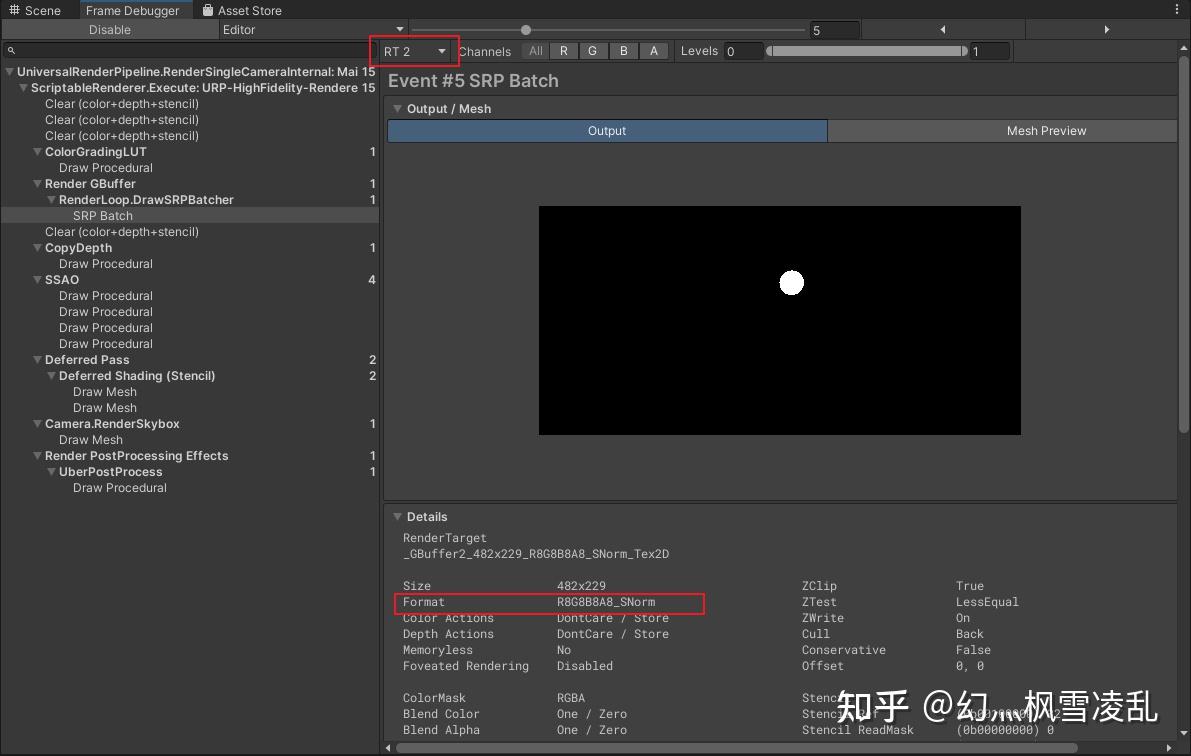Collapse ScriptableRenderer.Execute tree node
Viewport: 1191px width, 756px height.
(24, 87)
